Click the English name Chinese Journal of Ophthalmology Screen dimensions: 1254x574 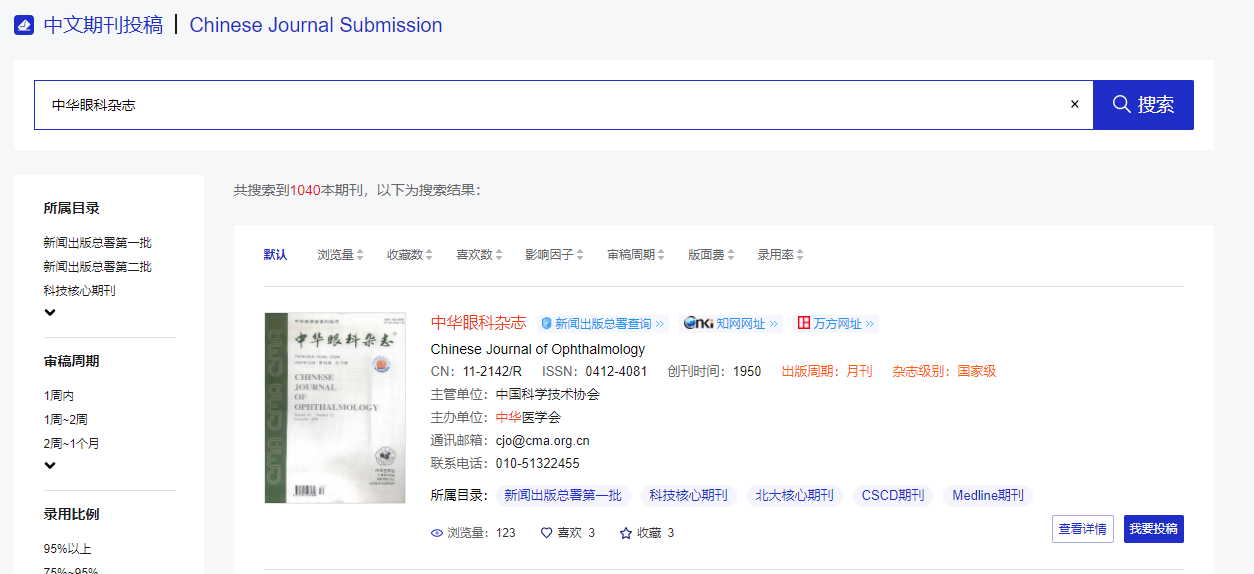538,349
